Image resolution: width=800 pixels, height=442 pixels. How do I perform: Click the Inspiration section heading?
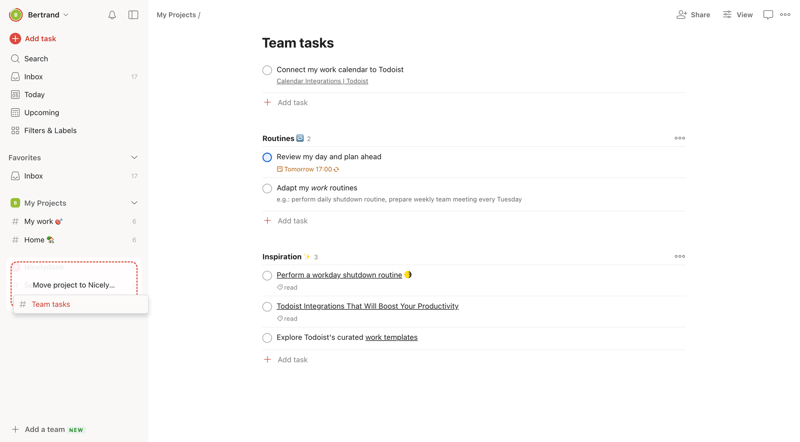[282, 257]
